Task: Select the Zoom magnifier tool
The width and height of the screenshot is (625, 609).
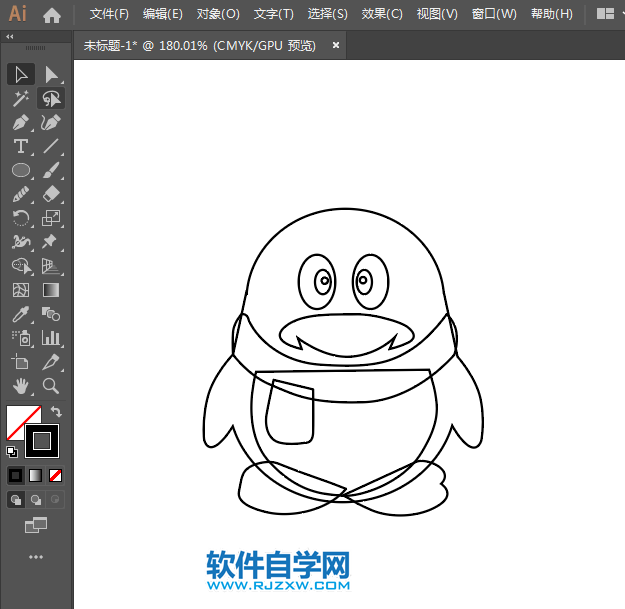Action: click(51, 386)
